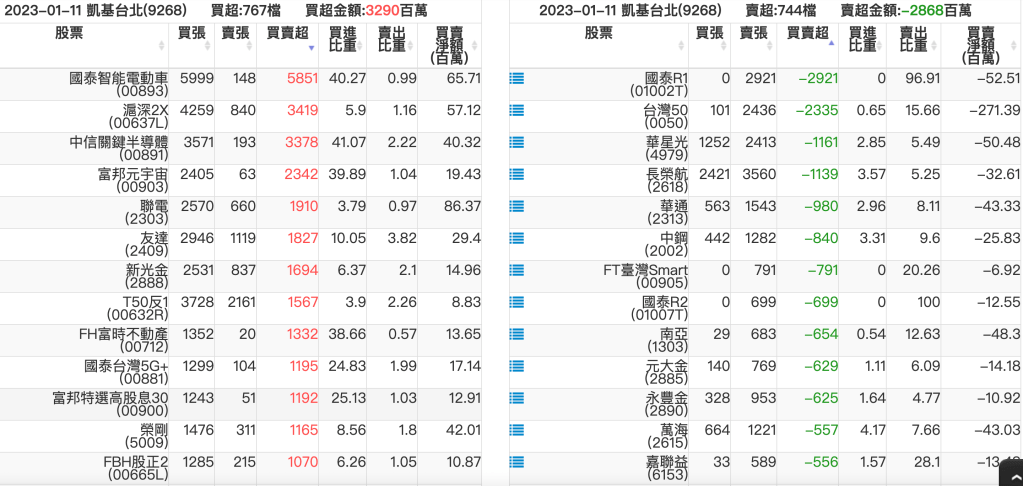The height and width of the screenshot is (486, 1023).
Task: Open the list icon for 南亞 (1303)
Action: tap(517, 334)
